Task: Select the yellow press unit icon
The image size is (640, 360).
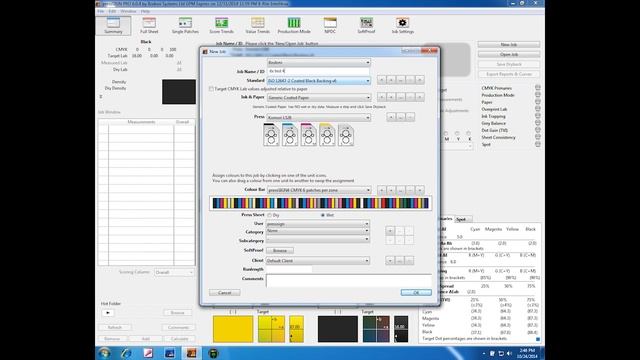Action: click(x=327, y=135)
